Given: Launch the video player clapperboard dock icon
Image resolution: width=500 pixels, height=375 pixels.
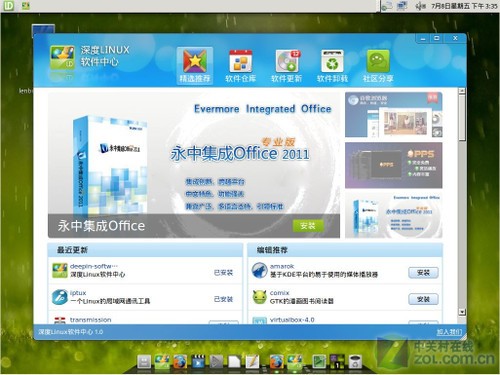Looking at the screenshot, I should pyautogui.click(x=198, y=362).
